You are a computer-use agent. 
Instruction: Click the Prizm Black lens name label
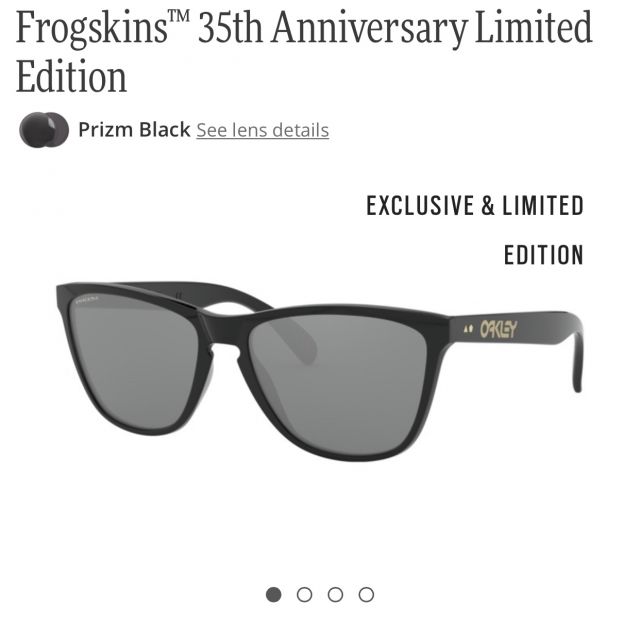point(134,130)
